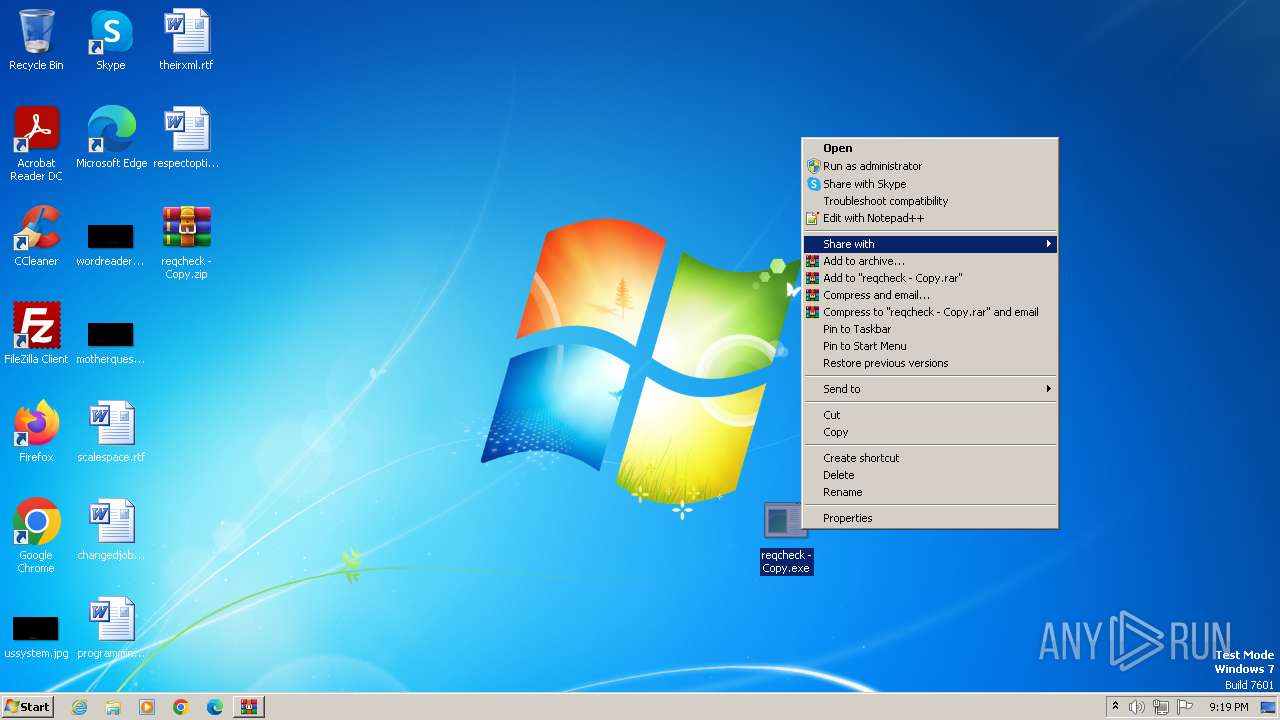Select FileZilla Client shortcut
1280x720 pixels.
point(36,334)
